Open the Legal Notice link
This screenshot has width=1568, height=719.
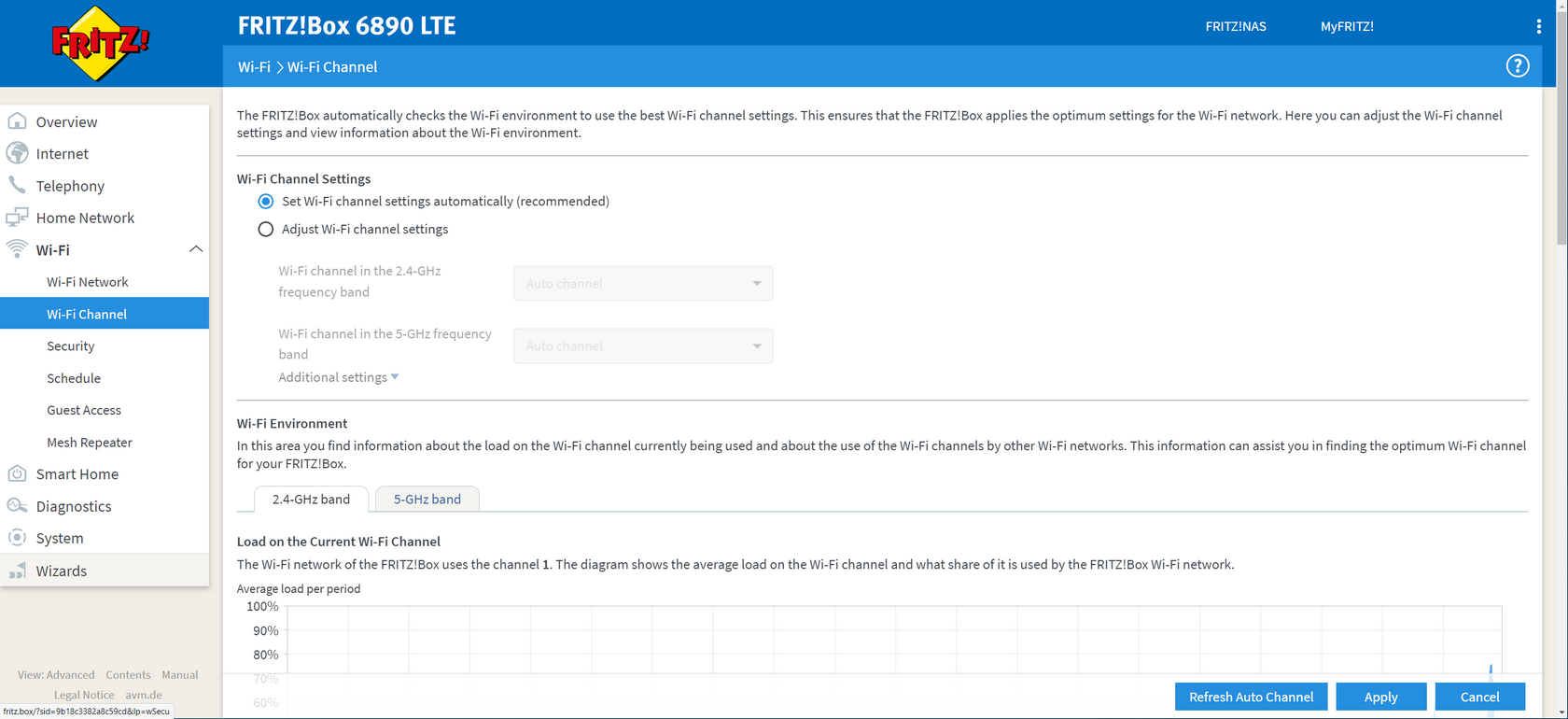click(84, 695)
